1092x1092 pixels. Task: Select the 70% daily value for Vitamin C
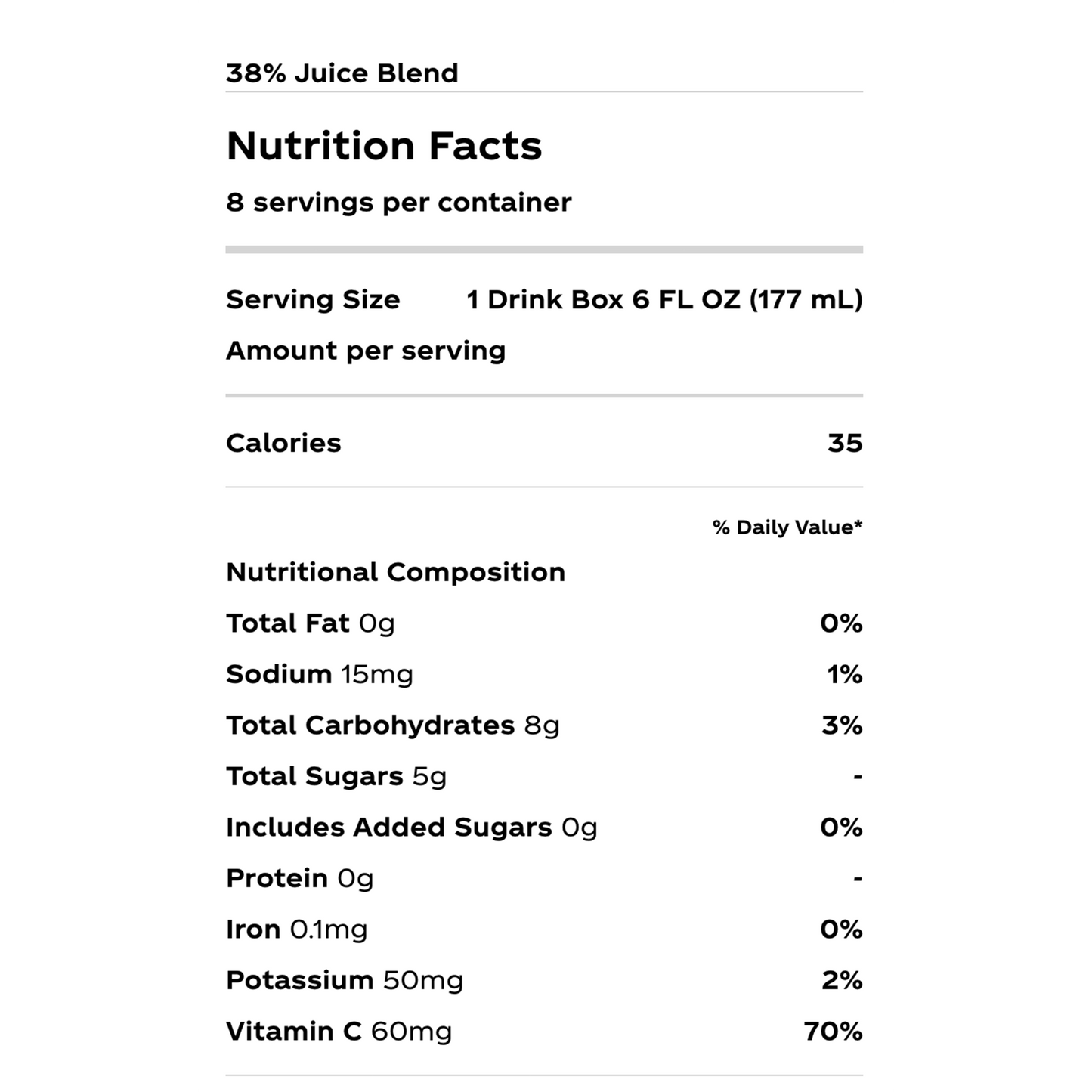click(833, 1032)
